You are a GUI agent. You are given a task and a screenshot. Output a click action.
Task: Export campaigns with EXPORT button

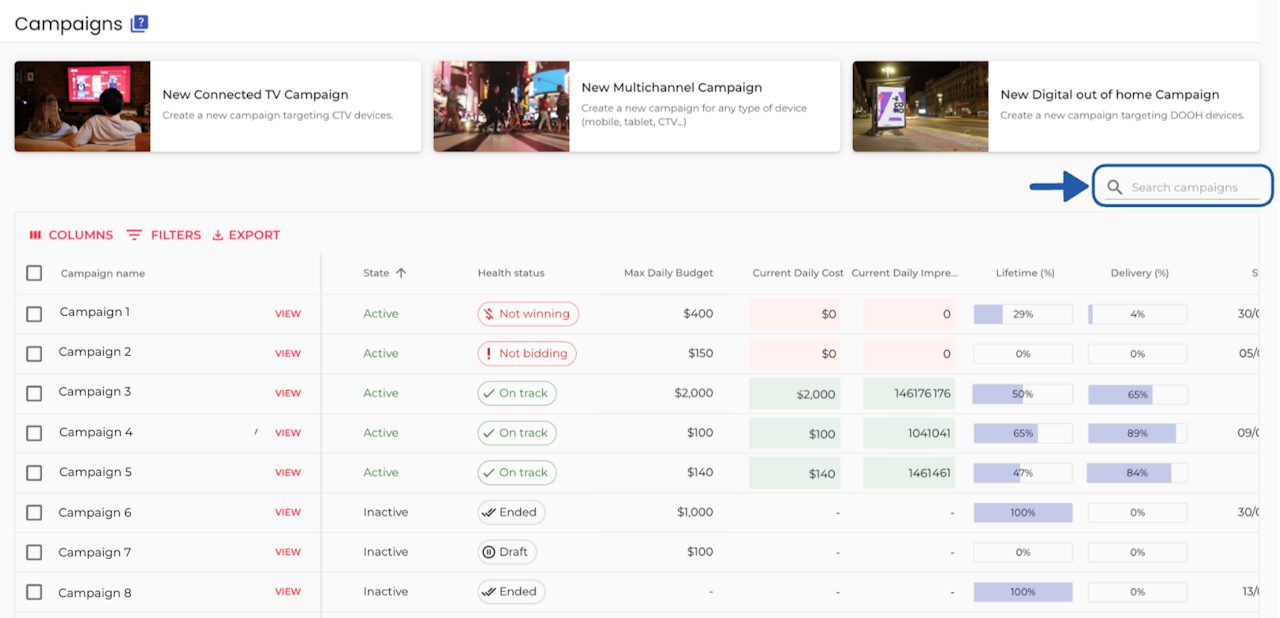(246, 235)
